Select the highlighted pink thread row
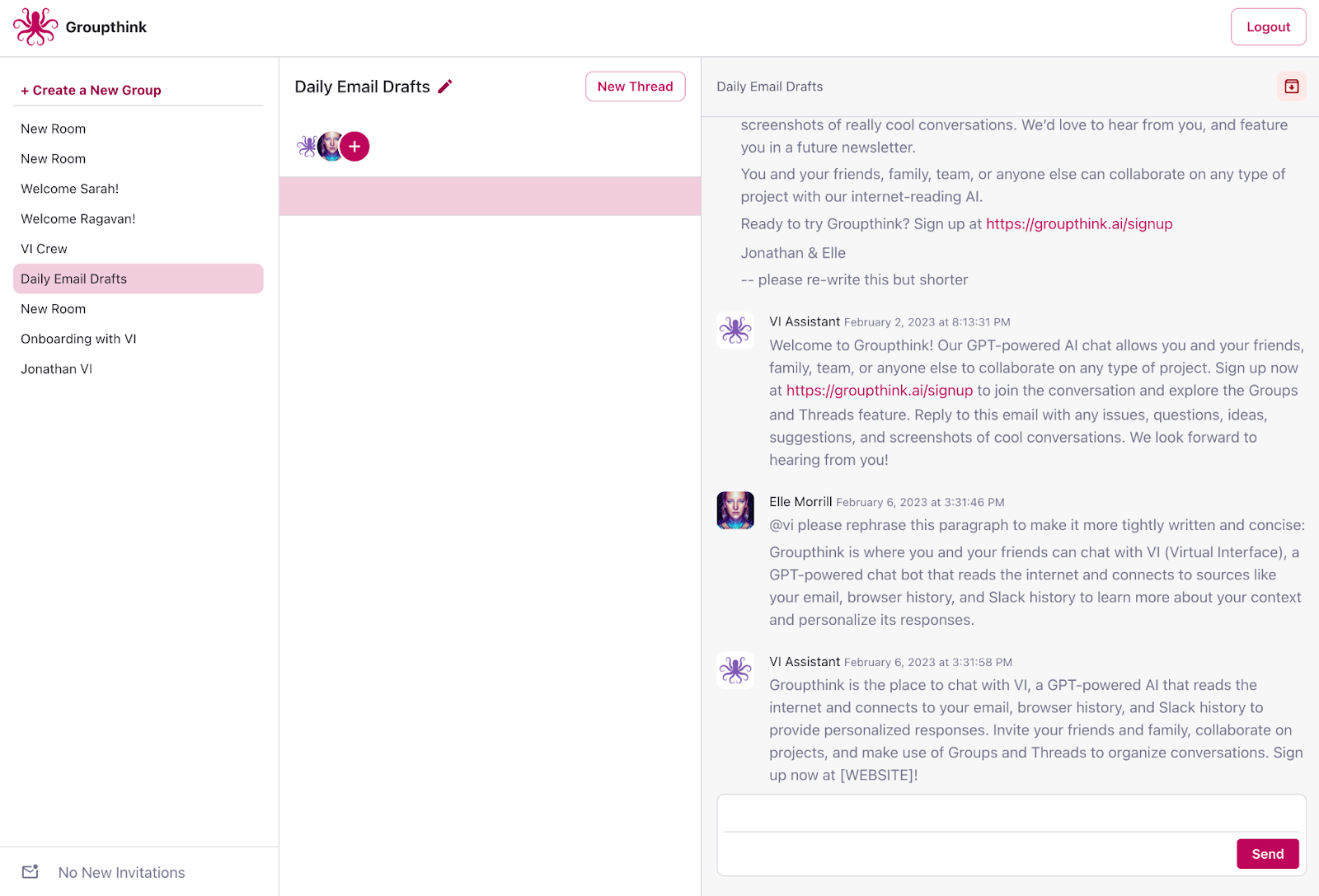 pos(490,196)
